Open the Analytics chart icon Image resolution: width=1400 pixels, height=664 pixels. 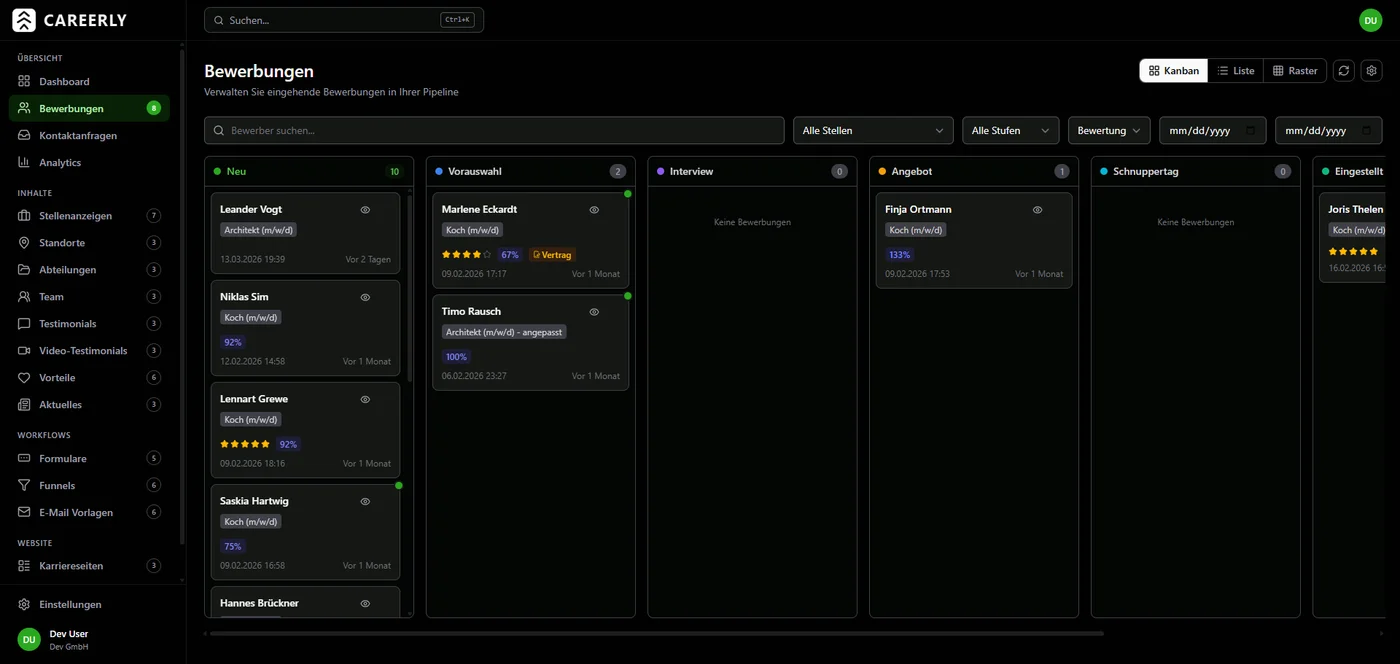click(x=24, y=162)
